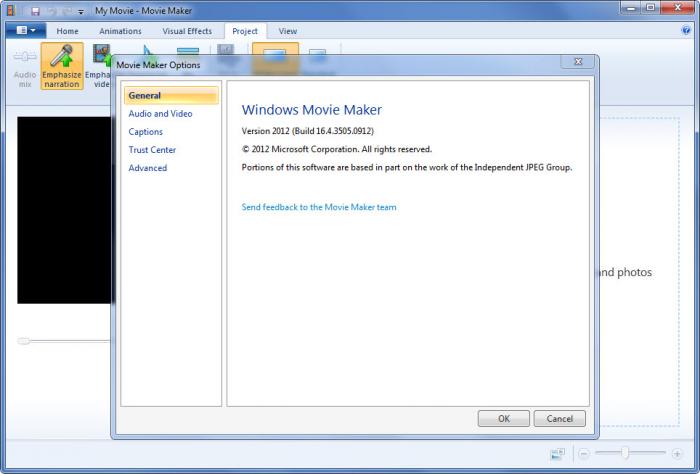The image size is (700, 474).
Task: Open Audio and Video options category
Action: [160, 113]
